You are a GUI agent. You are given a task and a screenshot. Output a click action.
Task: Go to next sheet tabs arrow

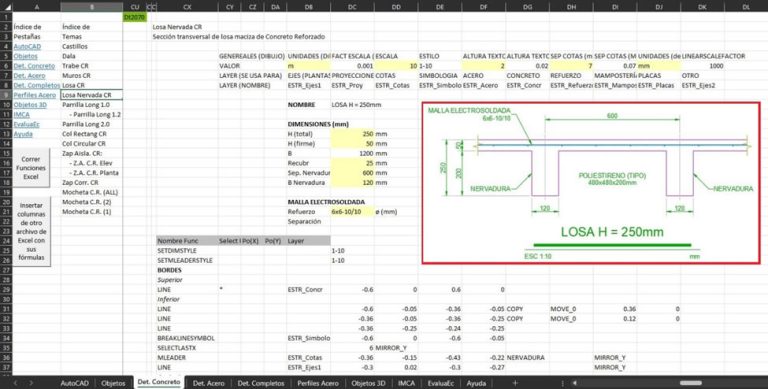32,383
